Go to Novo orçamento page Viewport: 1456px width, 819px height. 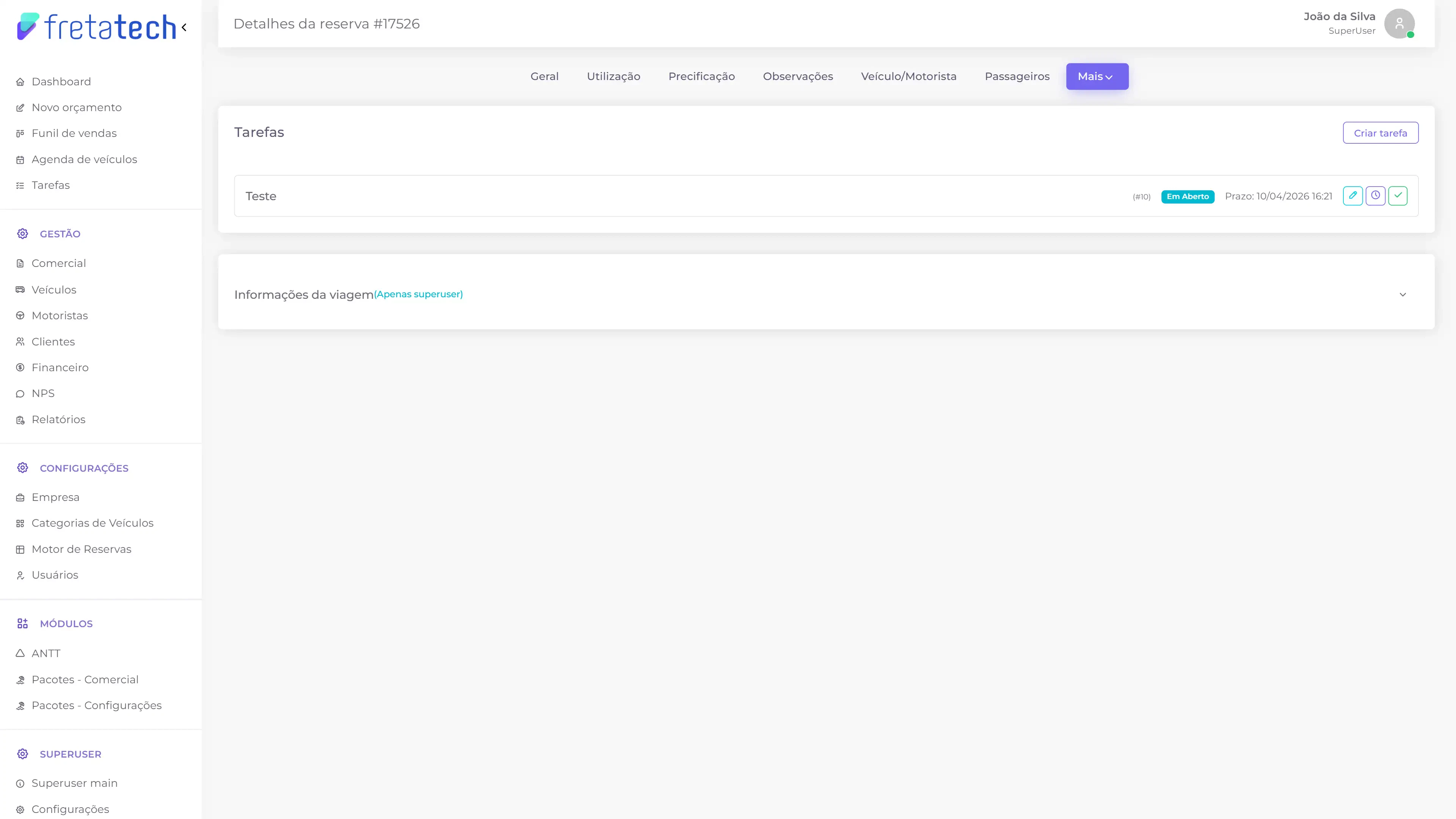(x=76, y=108)
